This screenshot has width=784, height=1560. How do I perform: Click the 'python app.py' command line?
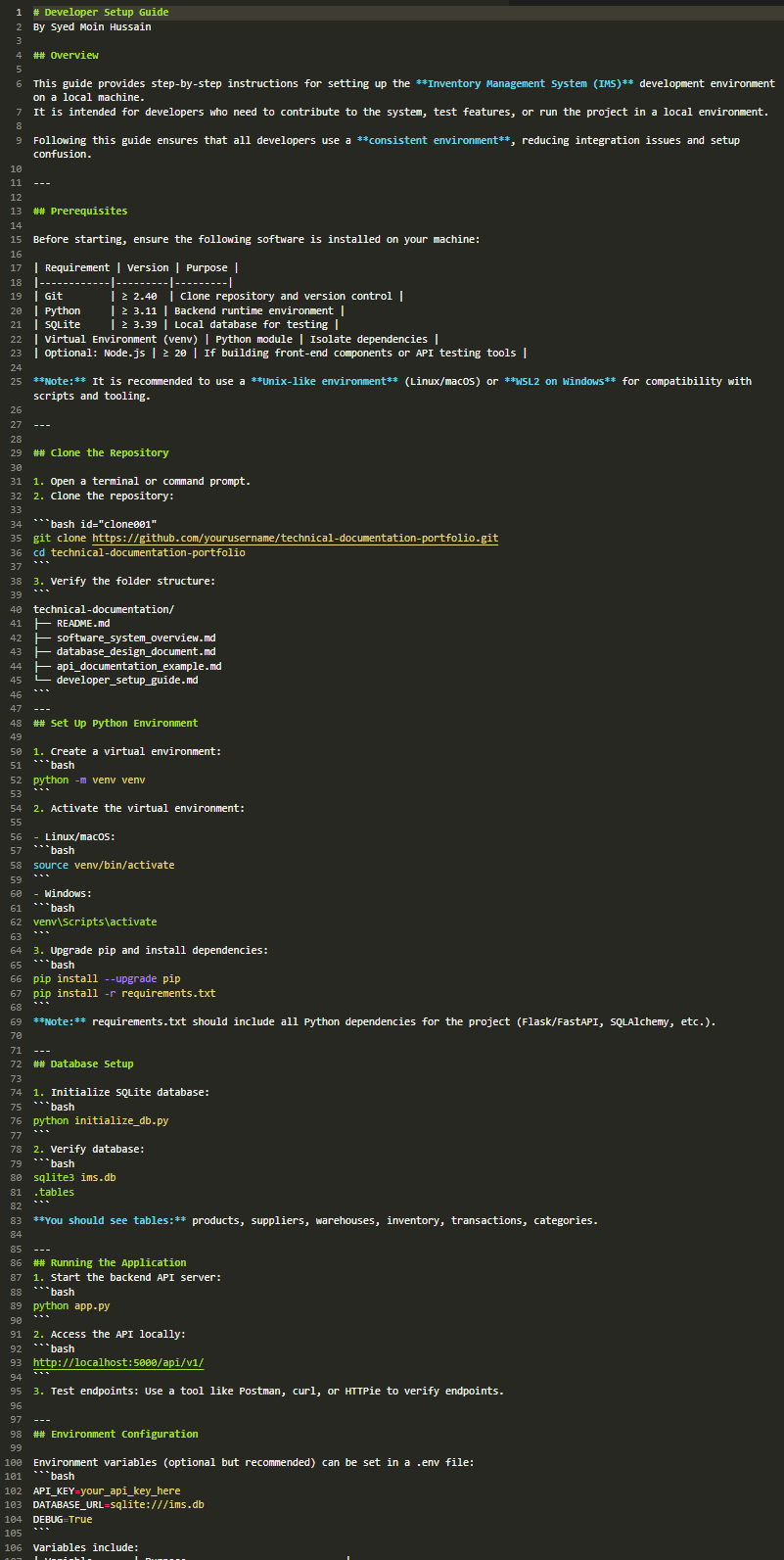[71, 1305]
